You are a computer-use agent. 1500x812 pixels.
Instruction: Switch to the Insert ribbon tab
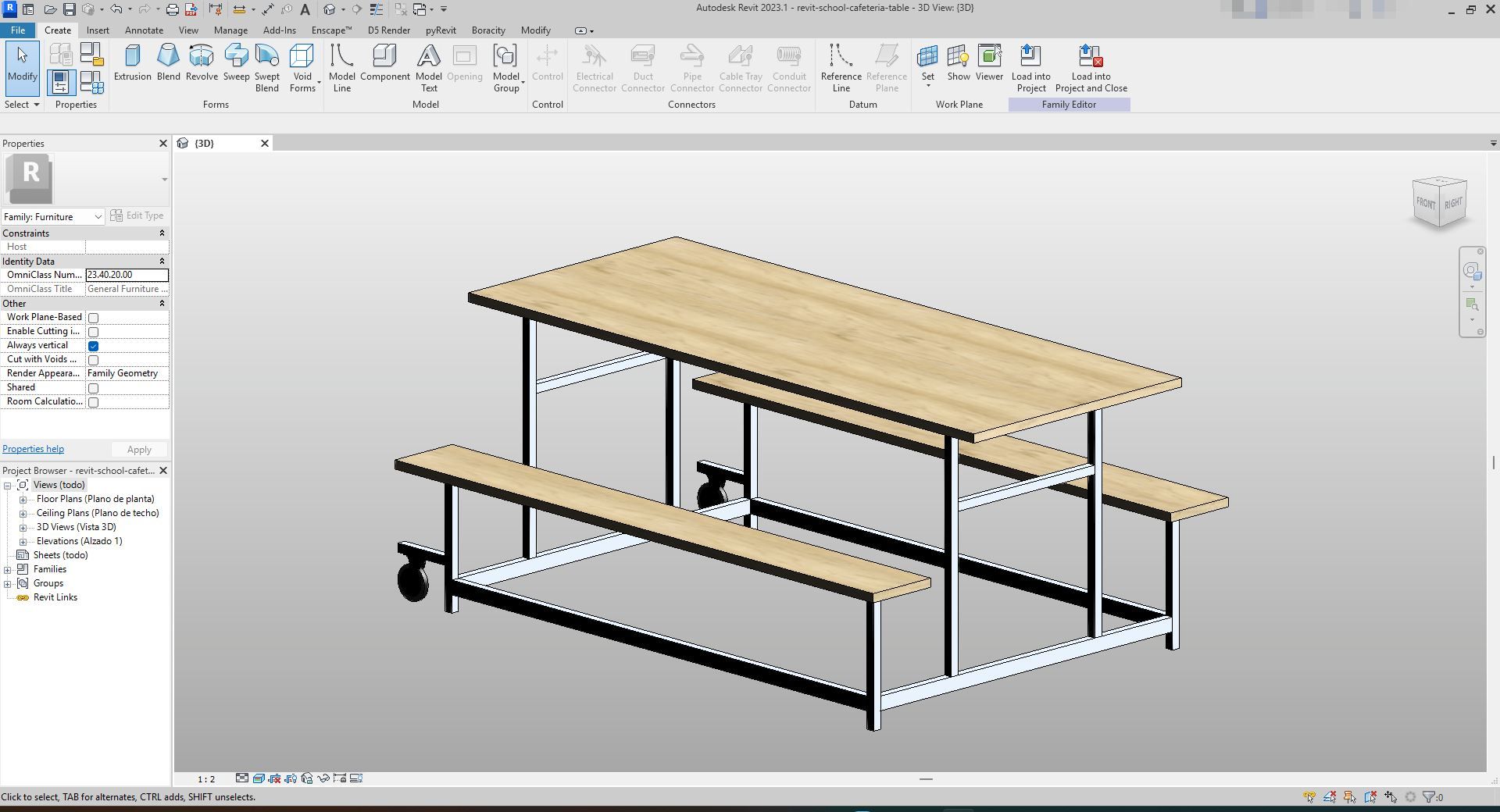[98, 30]
